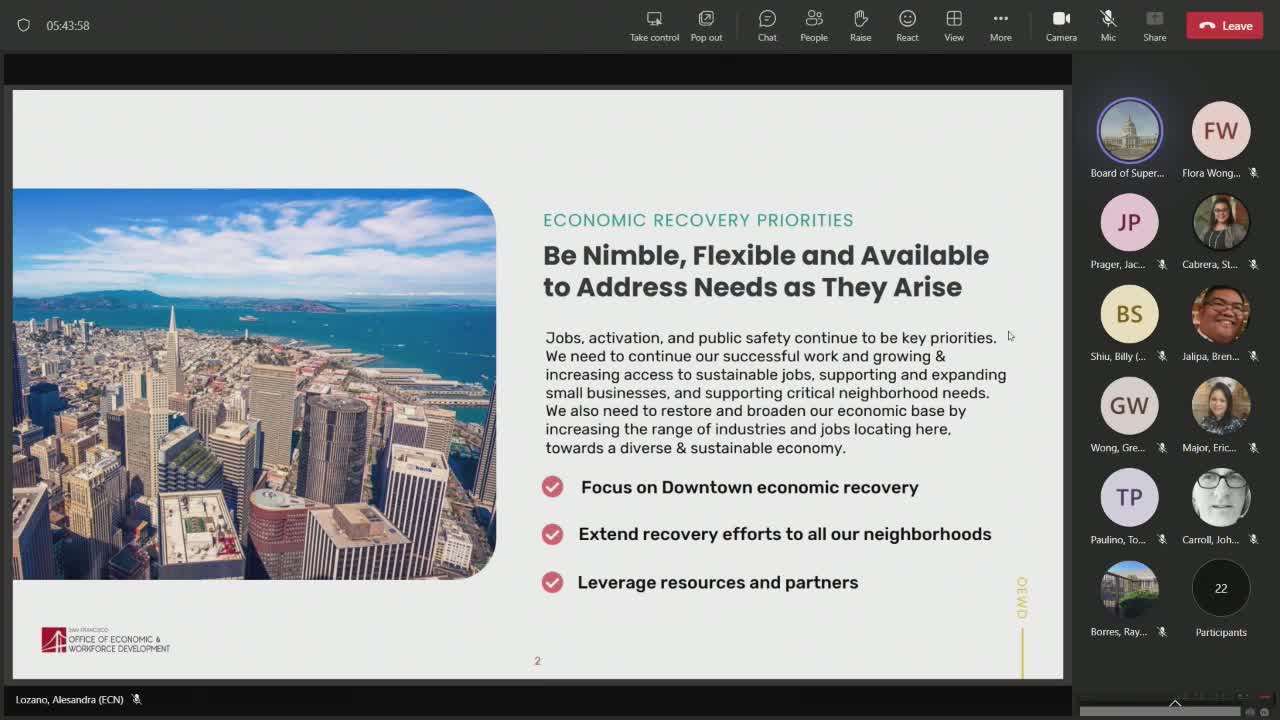Select Flora Wong's FW avatar

pyautogui.click(x=1220, y=131)
